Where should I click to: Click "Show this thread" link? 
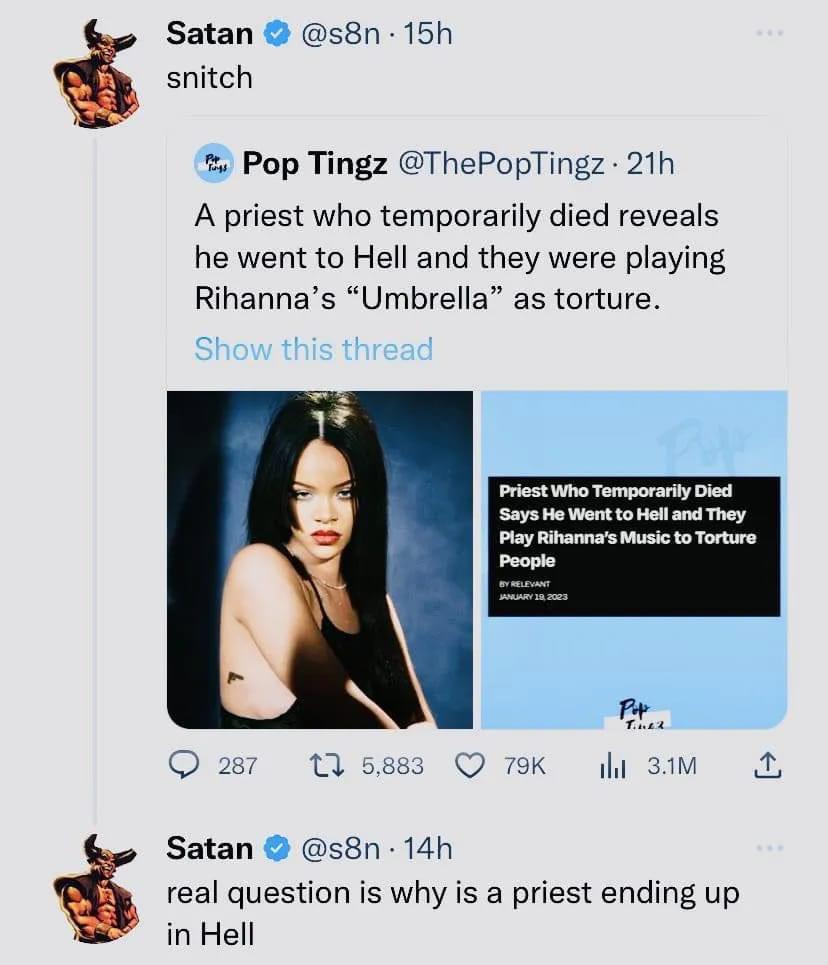[313, 349]
